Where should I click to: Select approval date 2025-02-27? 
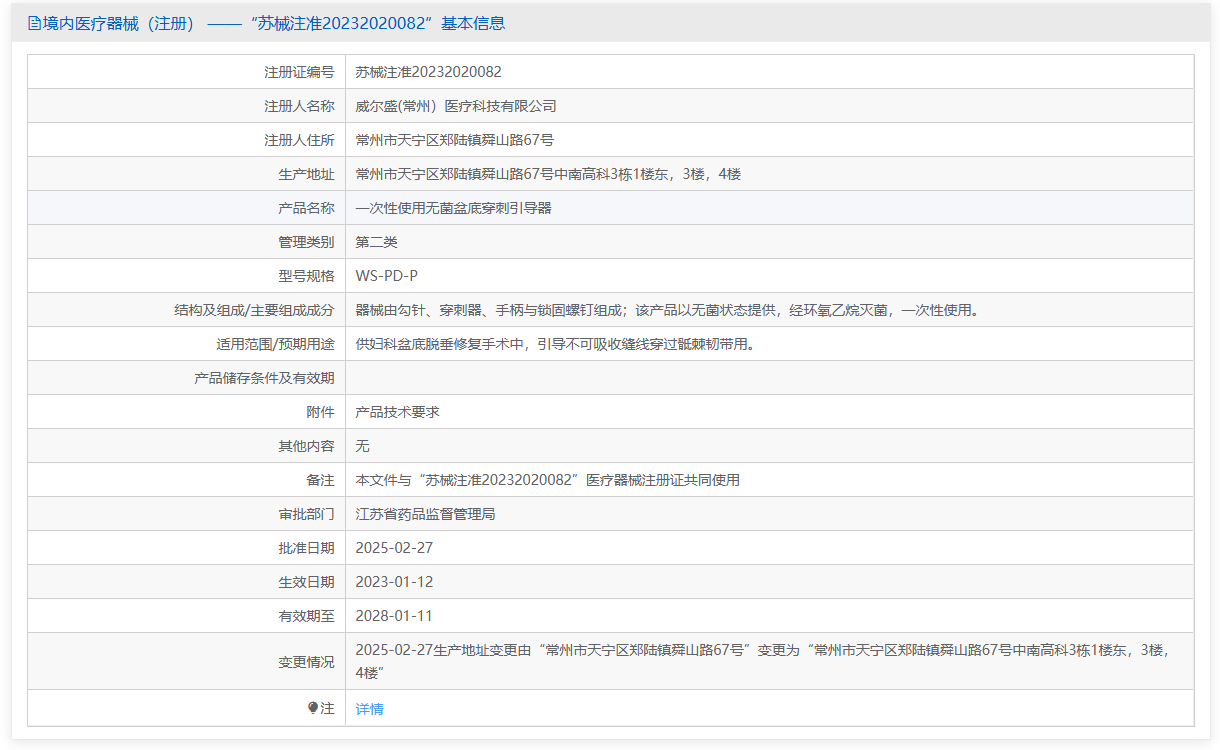394,548
